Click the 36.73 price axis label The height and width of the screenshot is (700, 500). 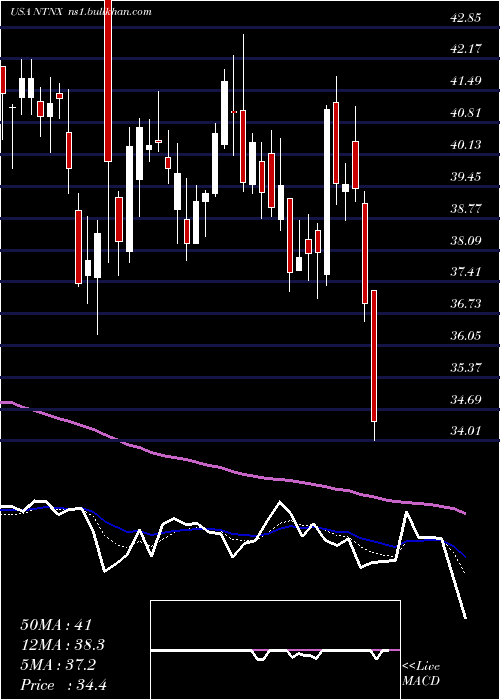466,304
